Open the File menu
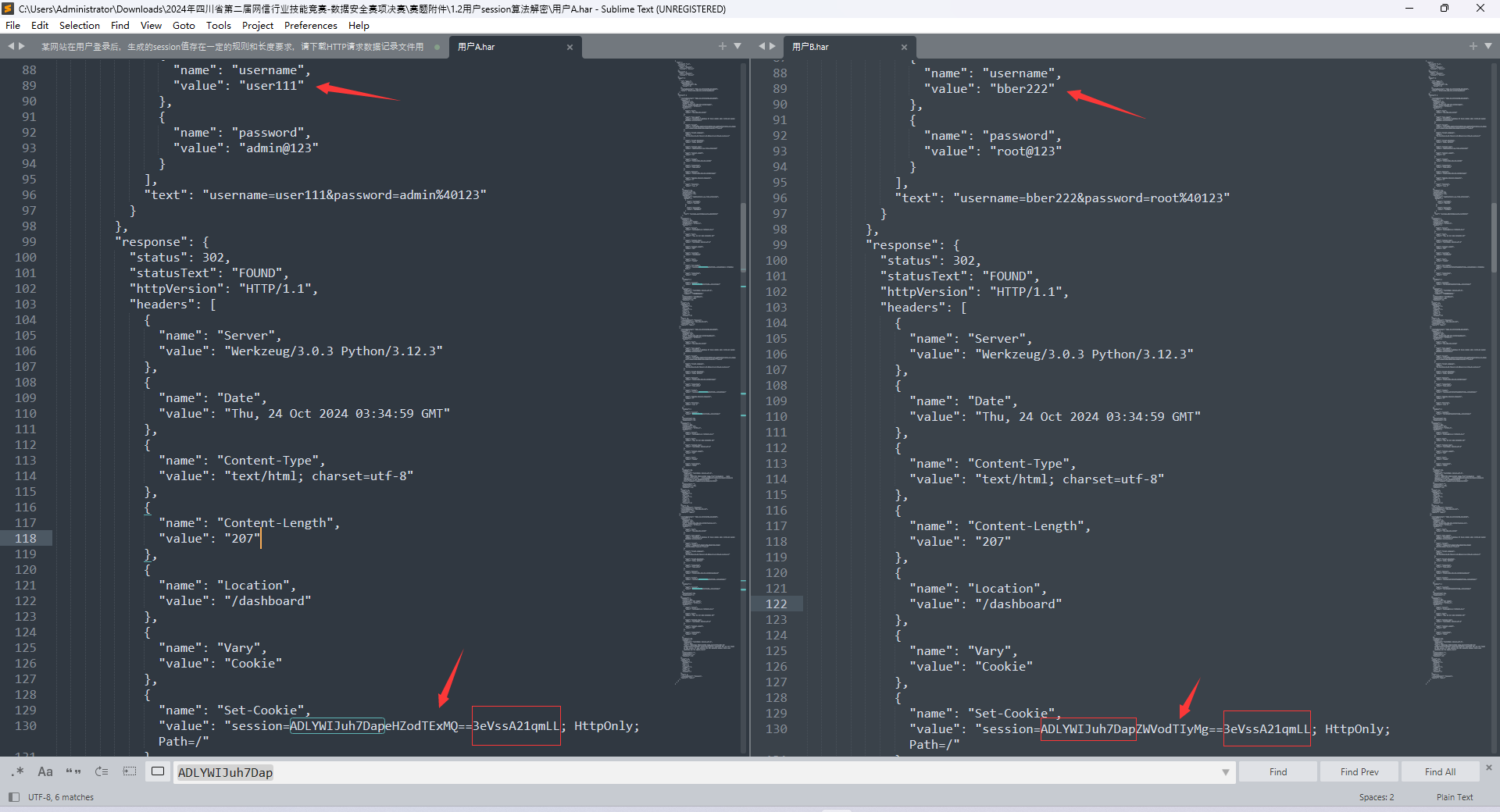This screenshot has height=812, width=1500. [13, 26]
